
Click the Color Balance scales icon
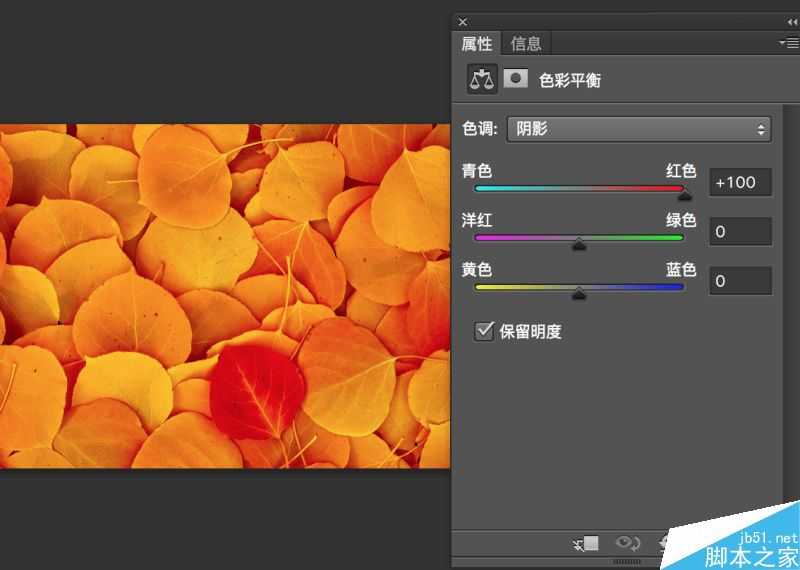click(x=482, y=79)
